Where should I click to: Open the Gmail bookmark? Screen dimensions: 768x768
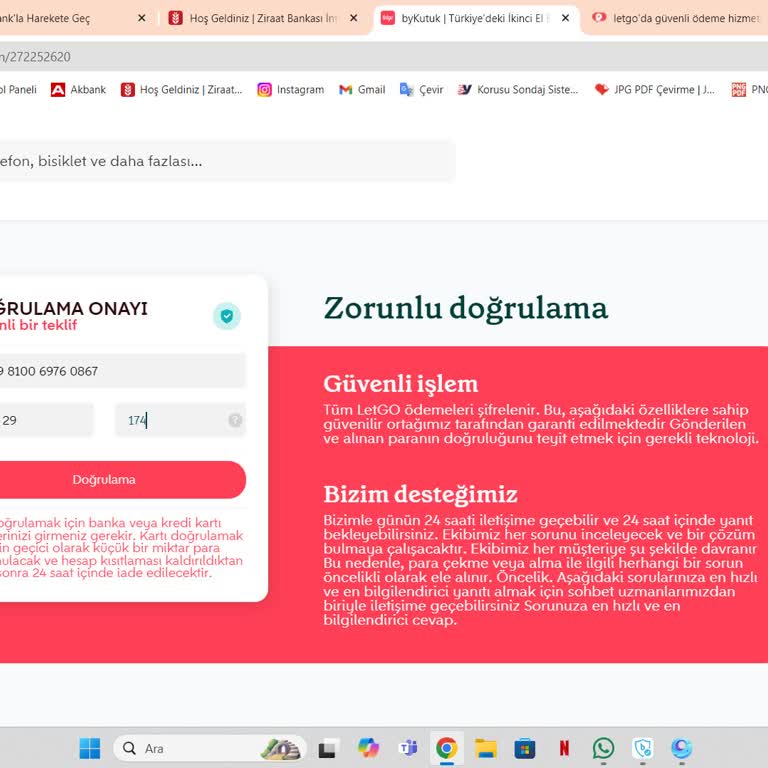coord(362,90)
